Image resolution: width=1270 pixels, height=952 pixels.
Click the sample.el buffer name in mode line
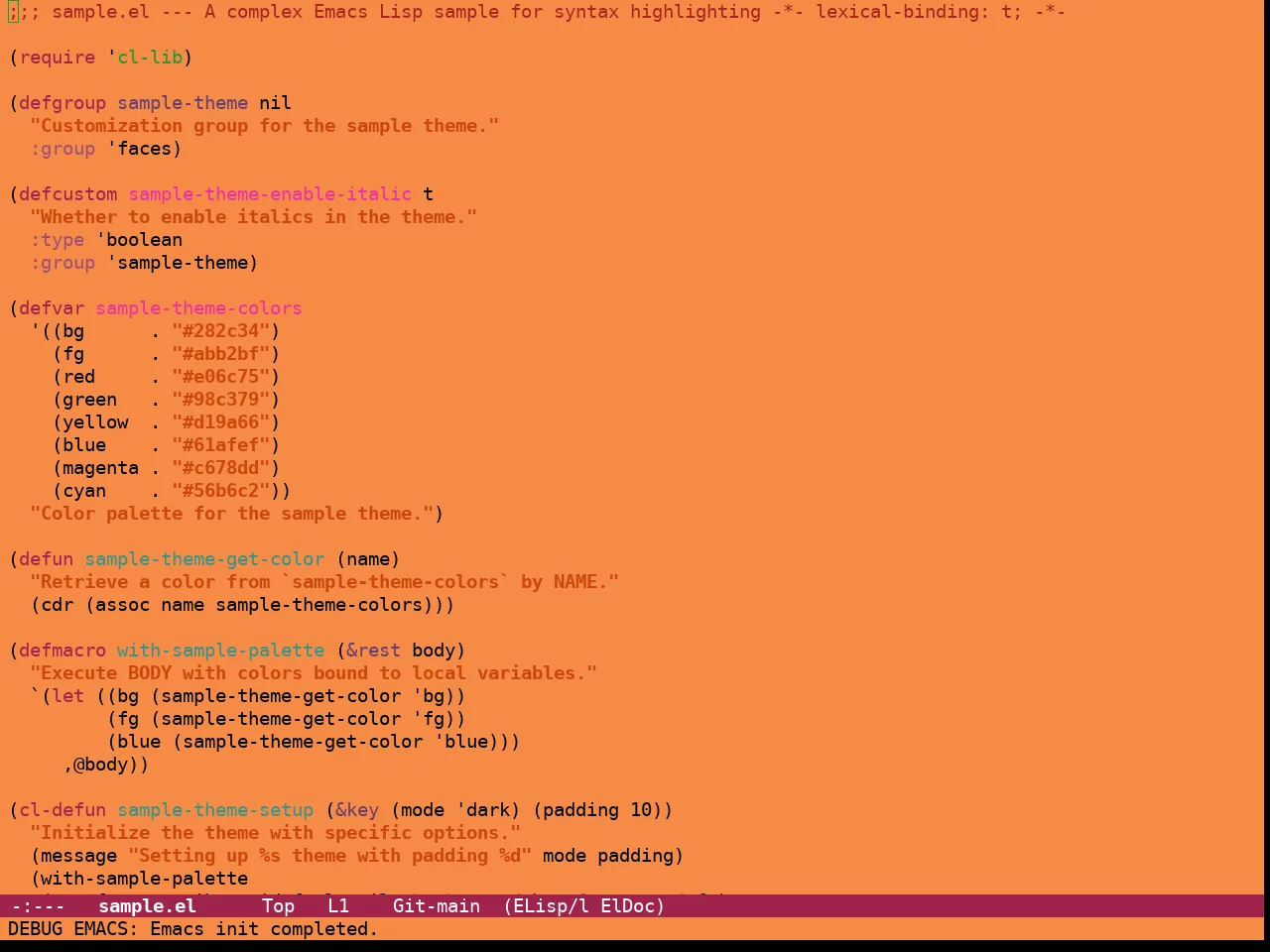point(147,905)
